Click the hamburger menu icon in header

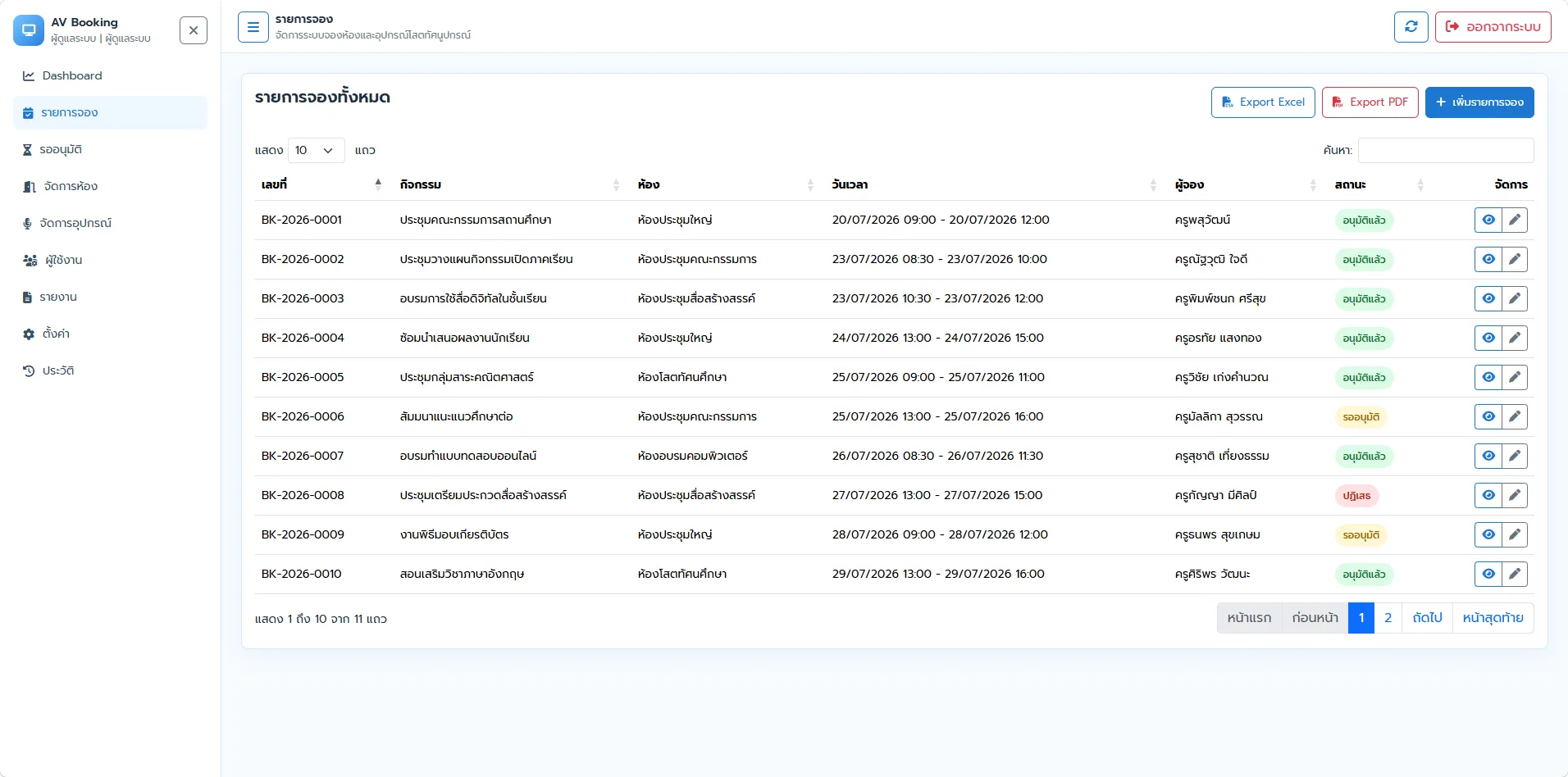[x=253, y=27]
